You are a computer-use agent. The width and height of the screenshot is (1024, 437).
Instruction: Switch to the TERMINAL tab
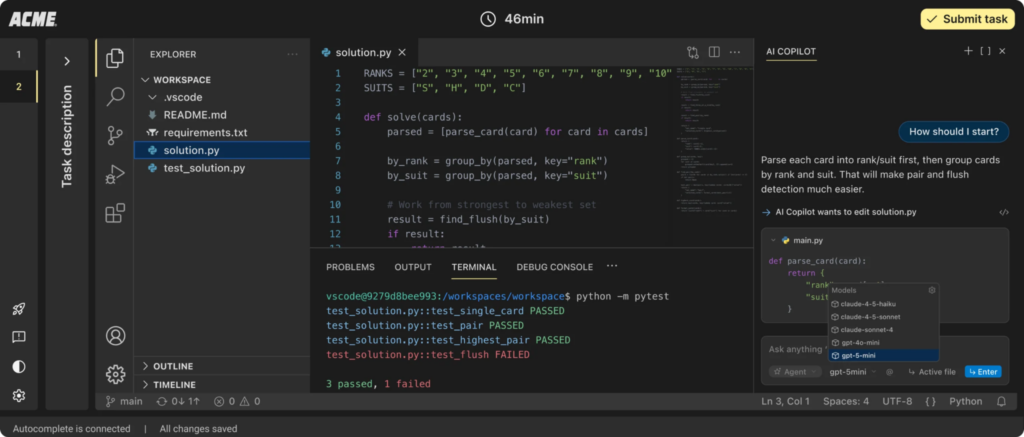coord(474,267)
